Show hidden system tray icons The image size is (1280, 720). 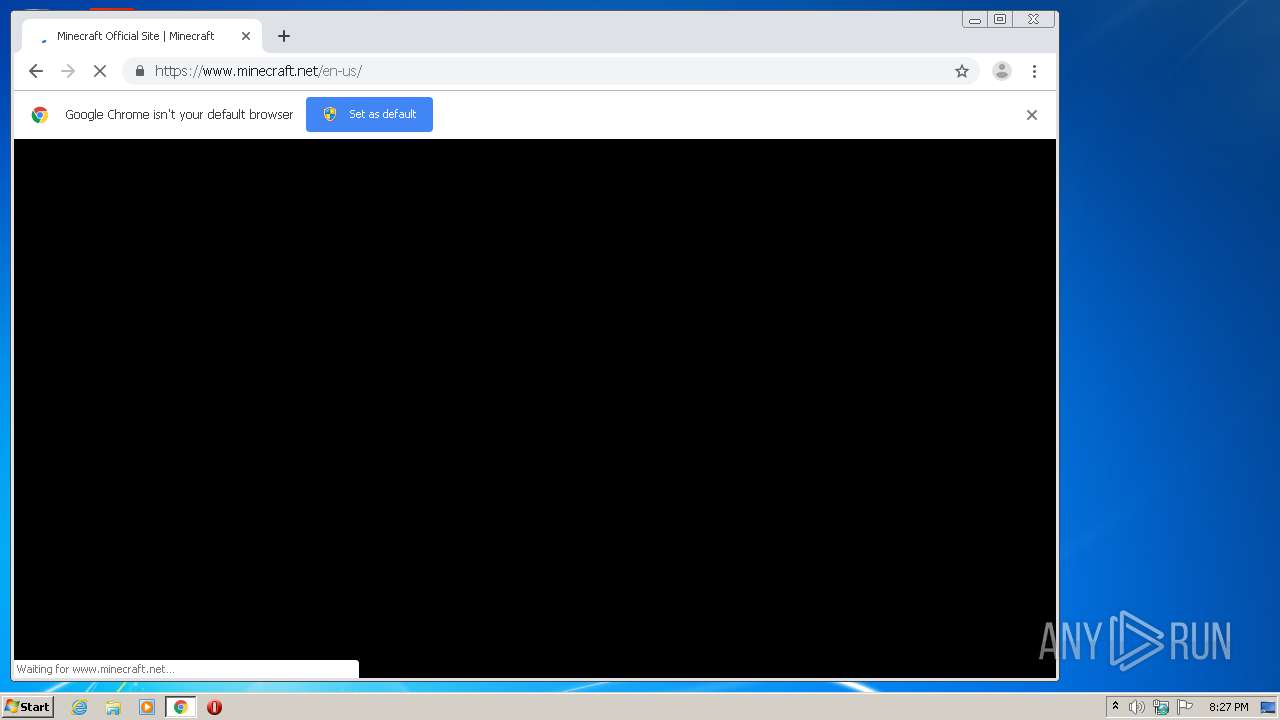1115,707
